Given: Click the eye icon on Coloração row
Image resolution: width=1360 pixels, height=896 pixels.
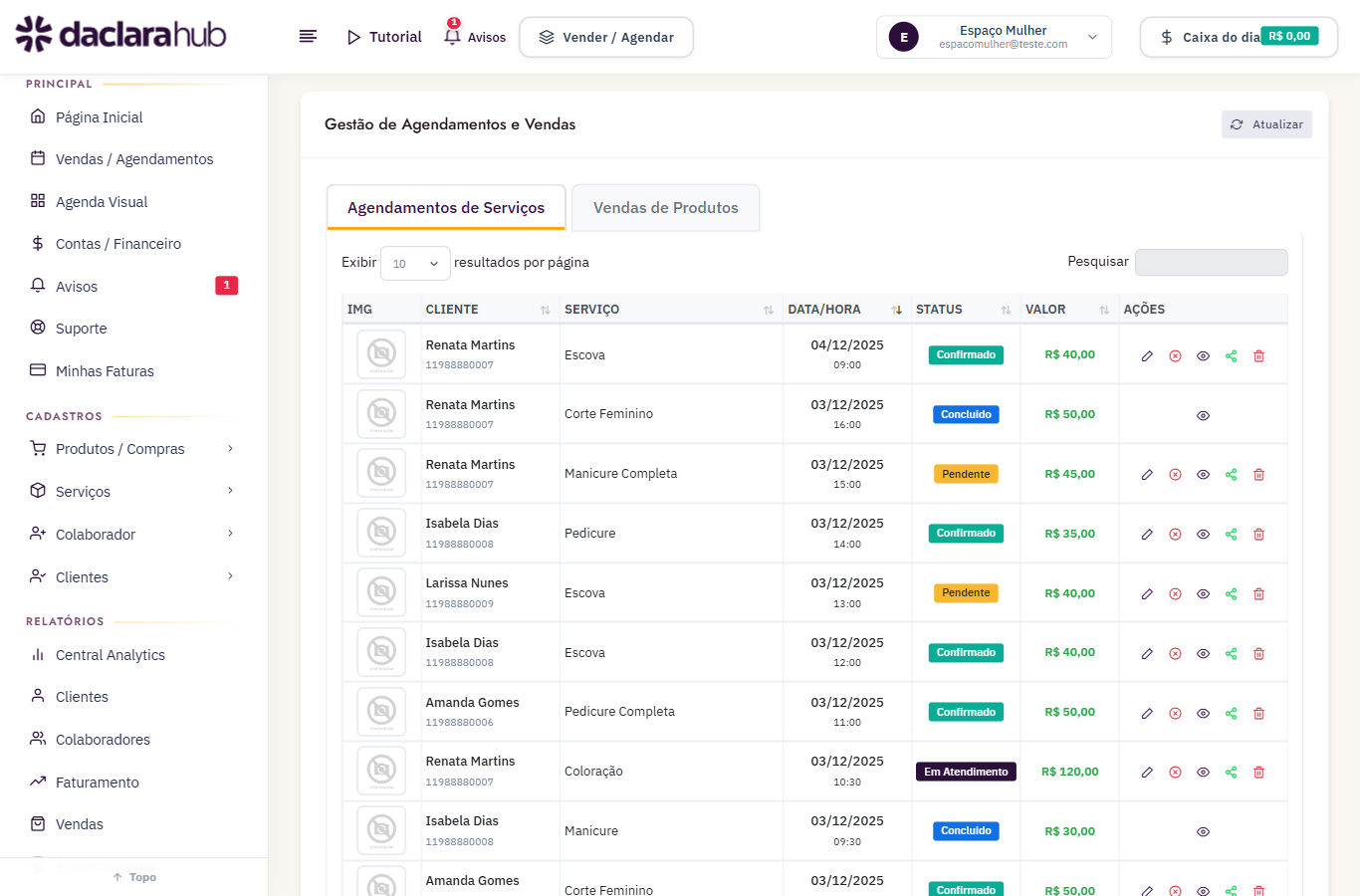Looking at the screenshot, I should [1203, 773].
